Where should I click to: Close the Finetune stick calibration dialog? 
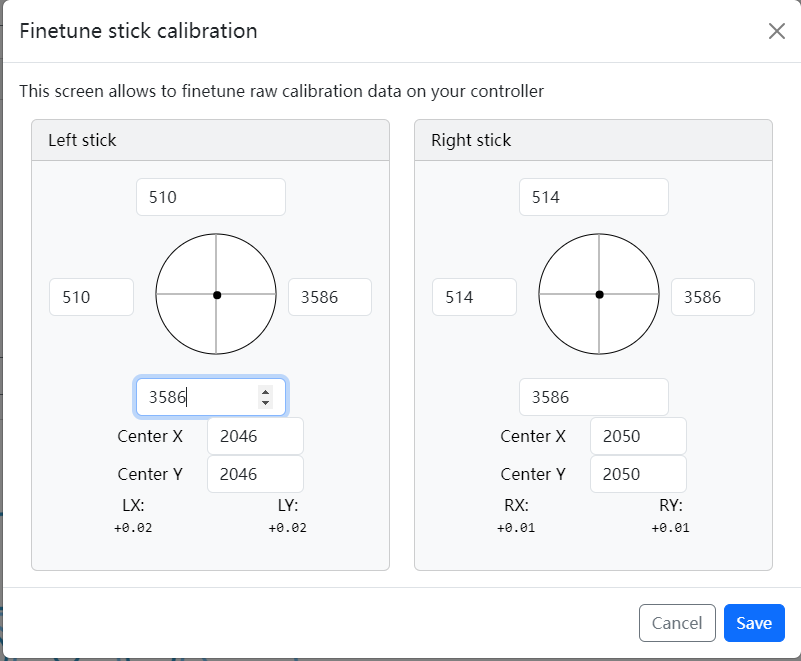pos(776,31)
